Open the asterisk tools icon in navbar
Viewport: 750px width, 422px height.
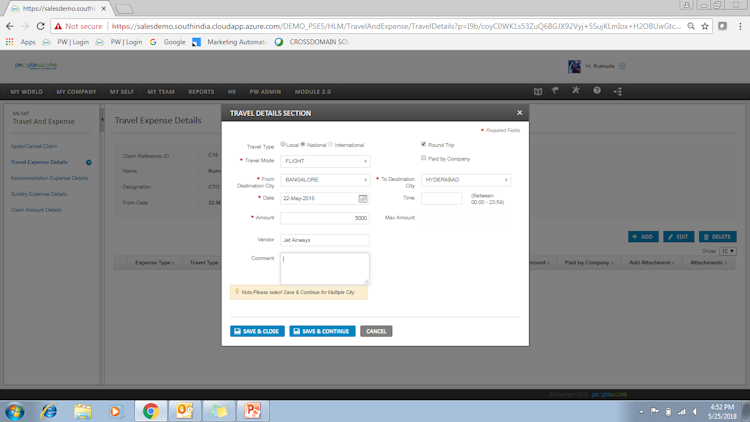(x=576, y=90)
